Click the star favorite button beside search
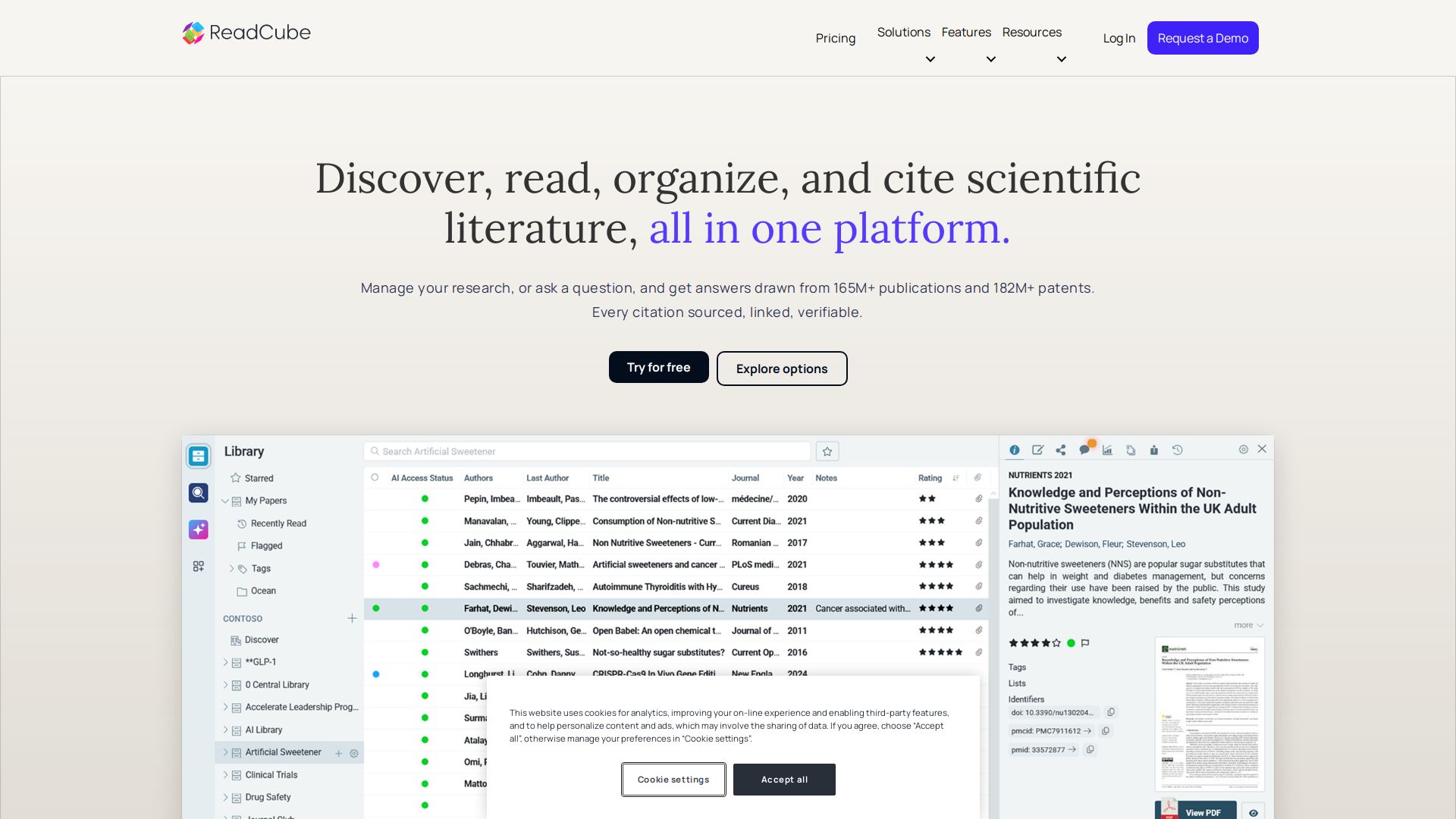This screenshot has height=819, width=1456. click(827, 451)
